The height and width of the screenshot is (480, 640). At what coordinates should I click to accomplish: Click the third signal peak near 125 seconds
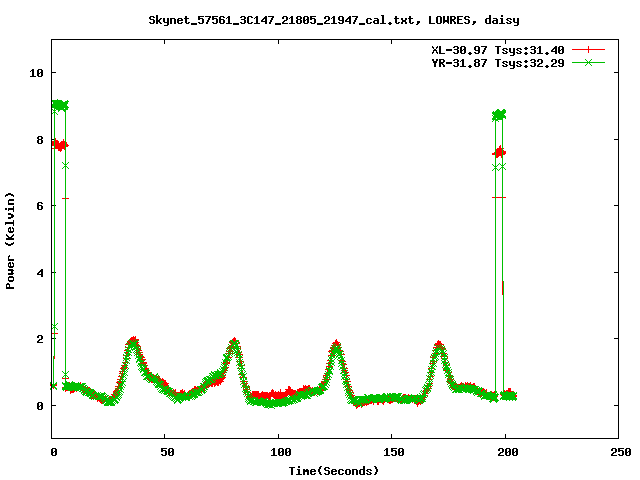[x=336, y=345]
